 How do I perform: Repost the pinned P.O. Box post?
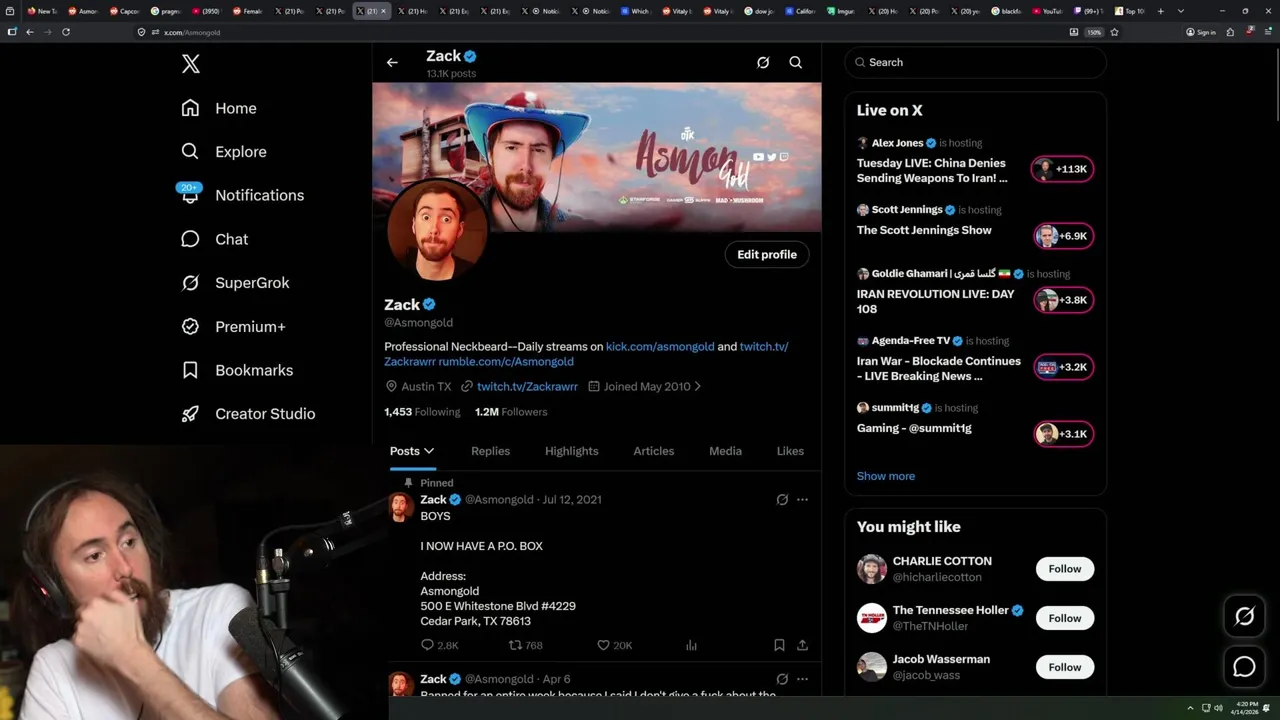pos(526,646)
